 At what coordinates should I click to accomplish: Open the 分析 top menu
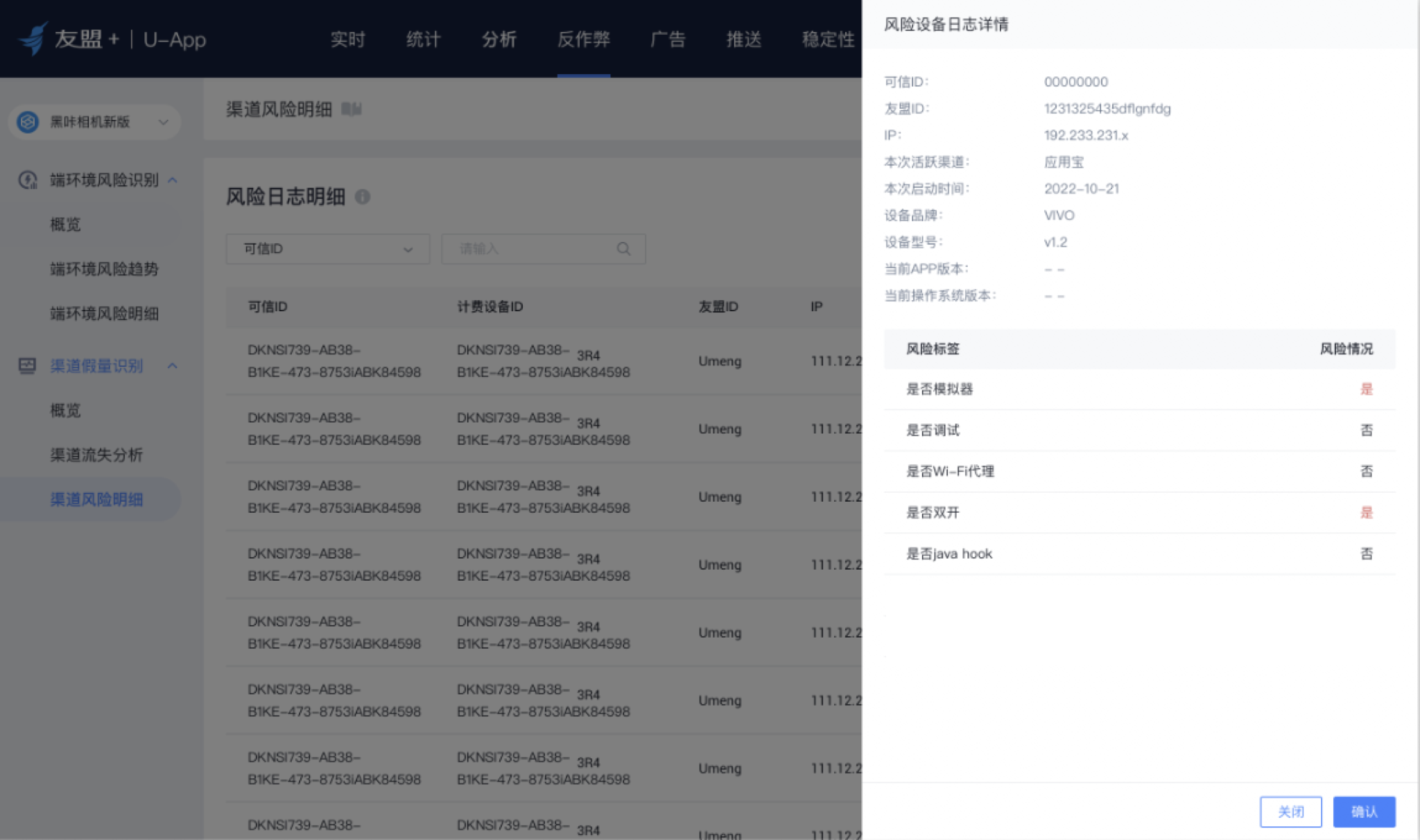click(499, 40)
